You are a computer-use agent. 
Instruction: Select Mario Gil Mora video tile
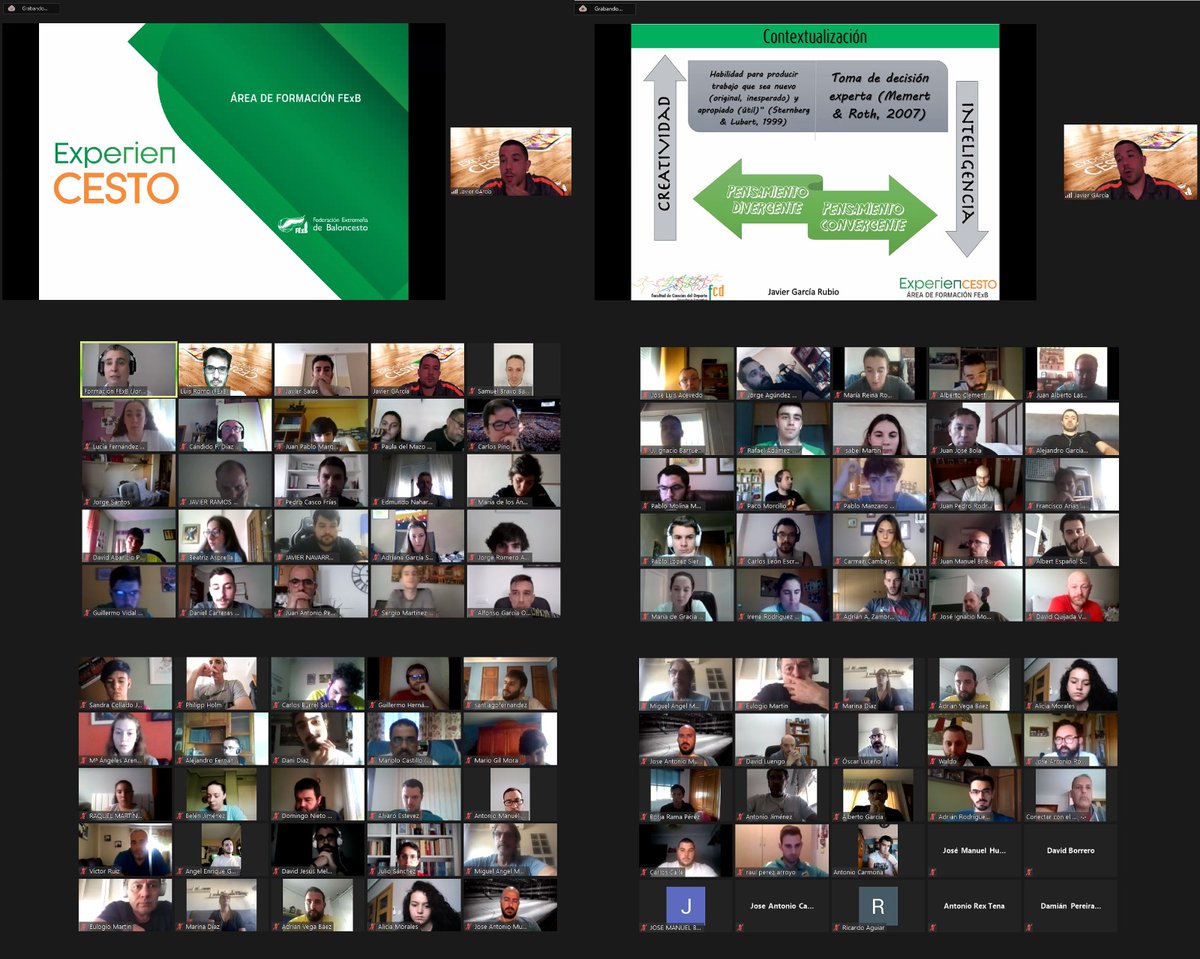pyautogui.click(x=510, y=739)
